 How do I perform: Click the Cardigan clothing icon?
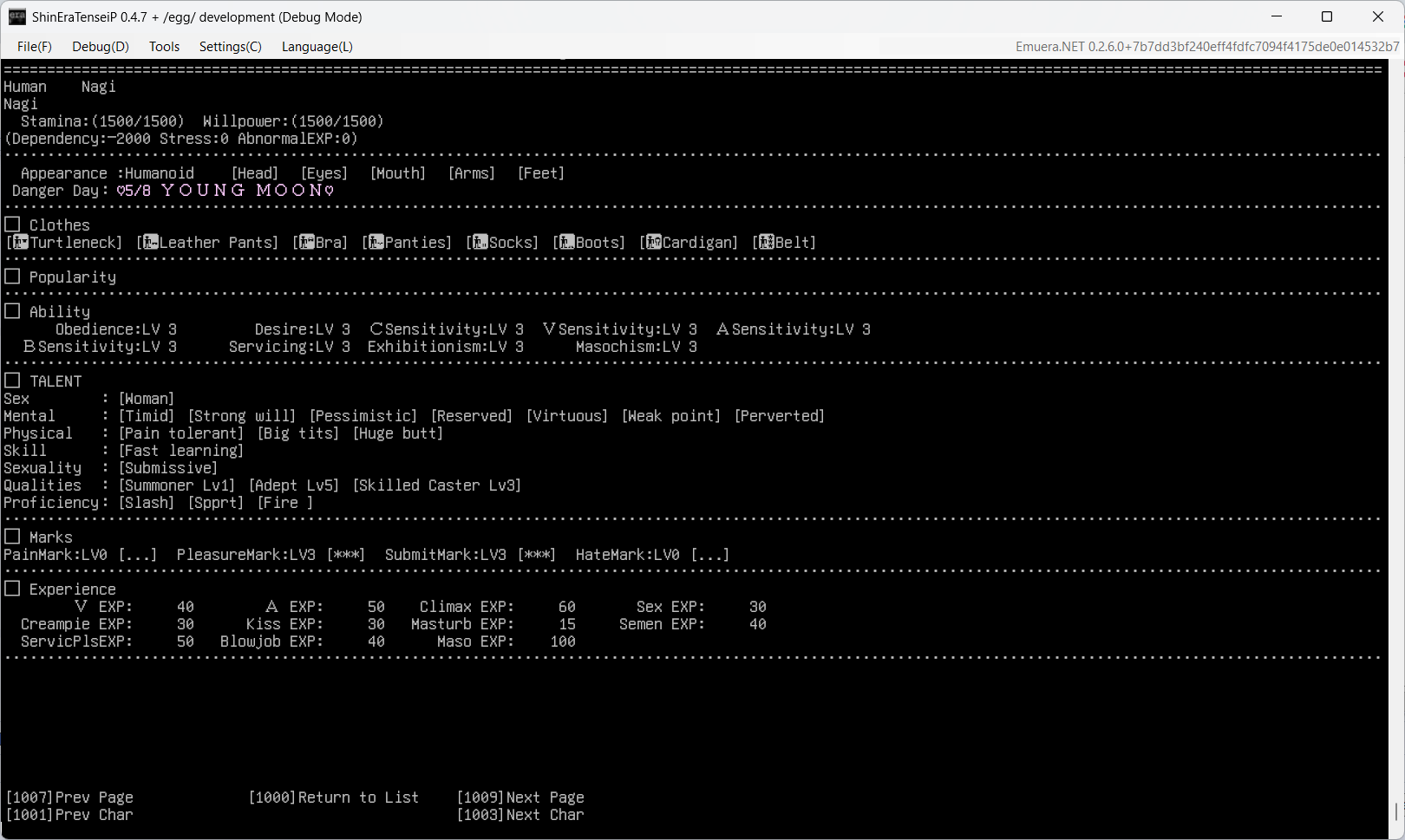pyautogui.click(x=654, y=243)
